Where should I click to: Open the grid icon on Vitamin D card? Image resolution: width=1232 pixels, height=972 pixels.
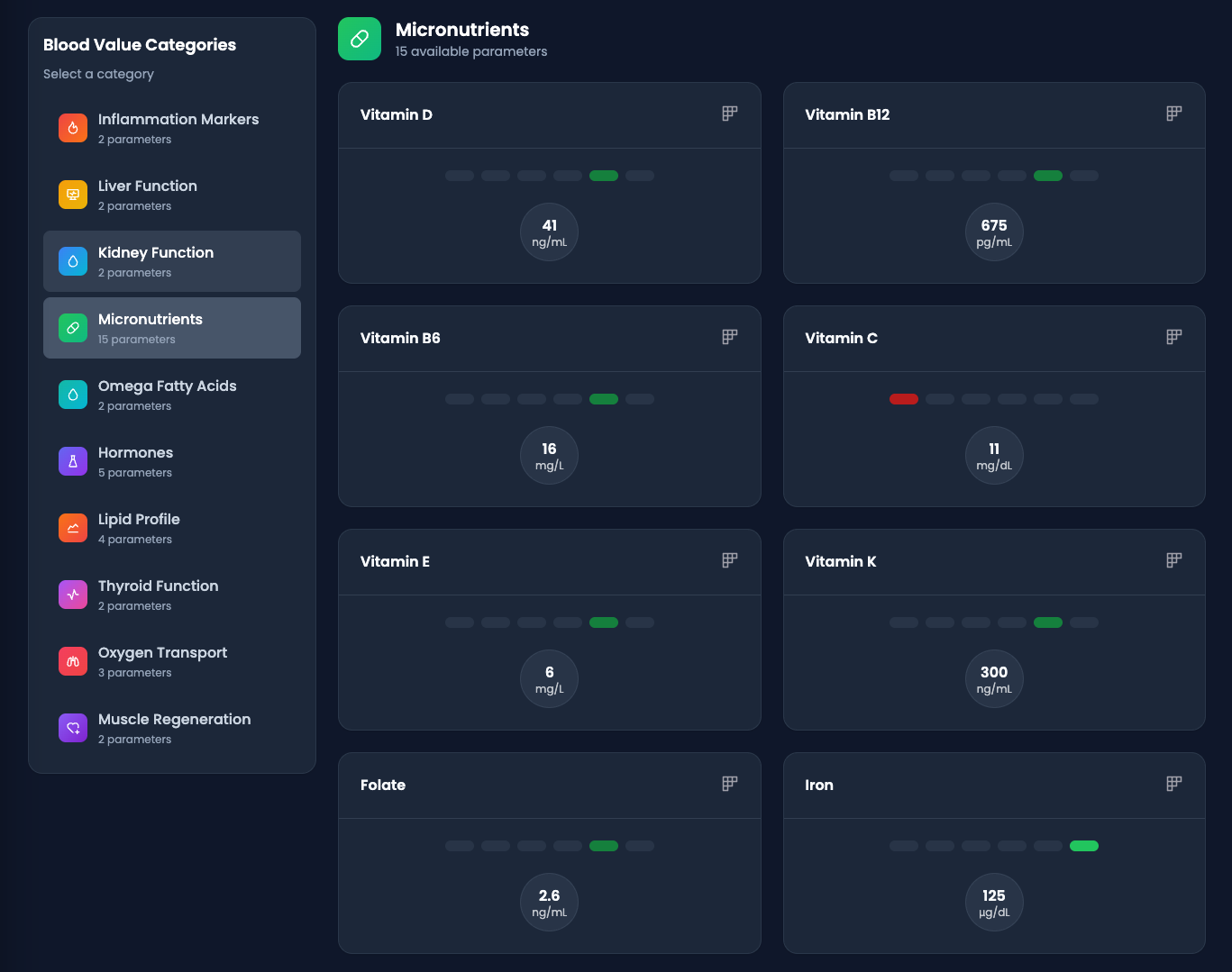730,114
